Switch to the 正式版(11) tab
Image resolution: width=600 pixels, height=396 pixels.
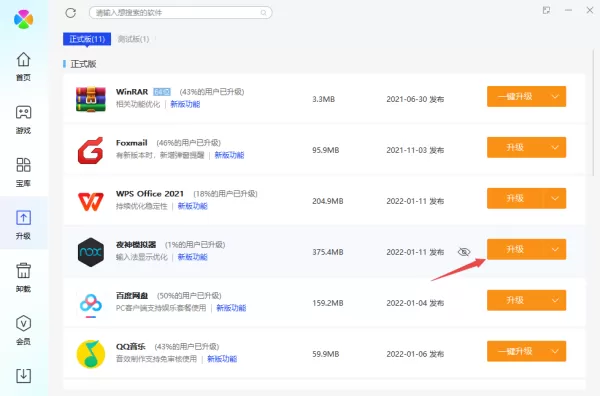click(87, 39)
